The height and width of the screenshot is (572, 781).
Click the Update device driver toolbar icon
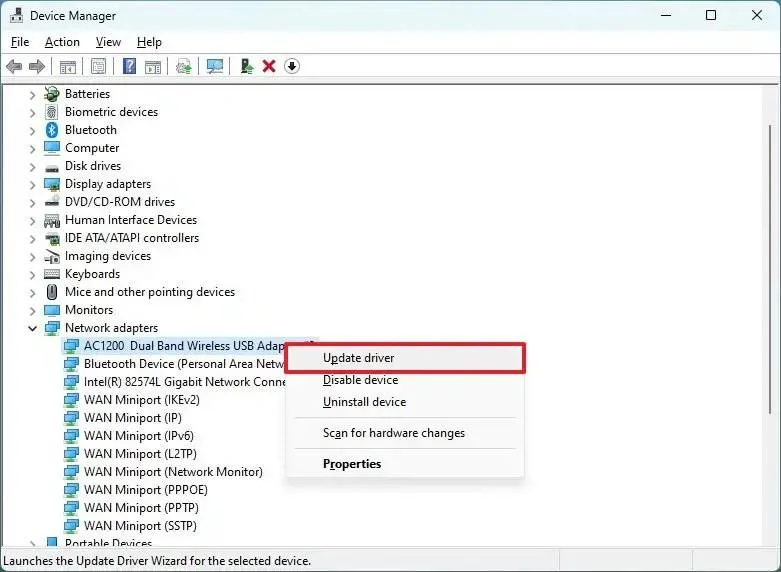183,66
